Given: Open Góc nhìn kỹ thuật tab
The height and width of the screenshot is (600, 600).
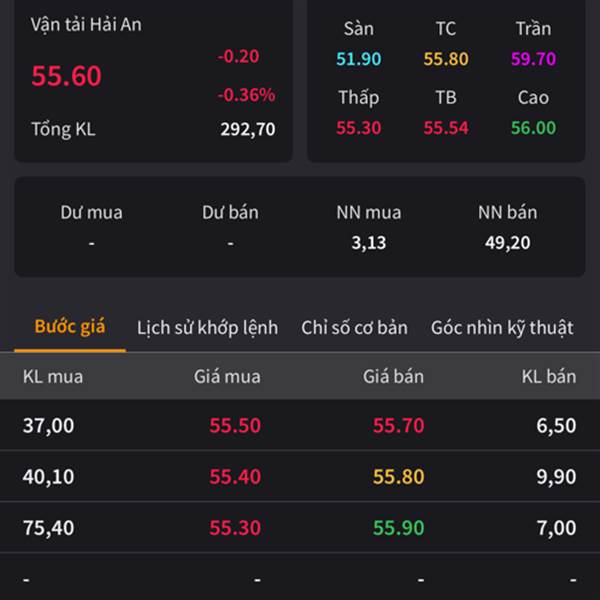Looking at the screenshot, I should click(502, 328).
